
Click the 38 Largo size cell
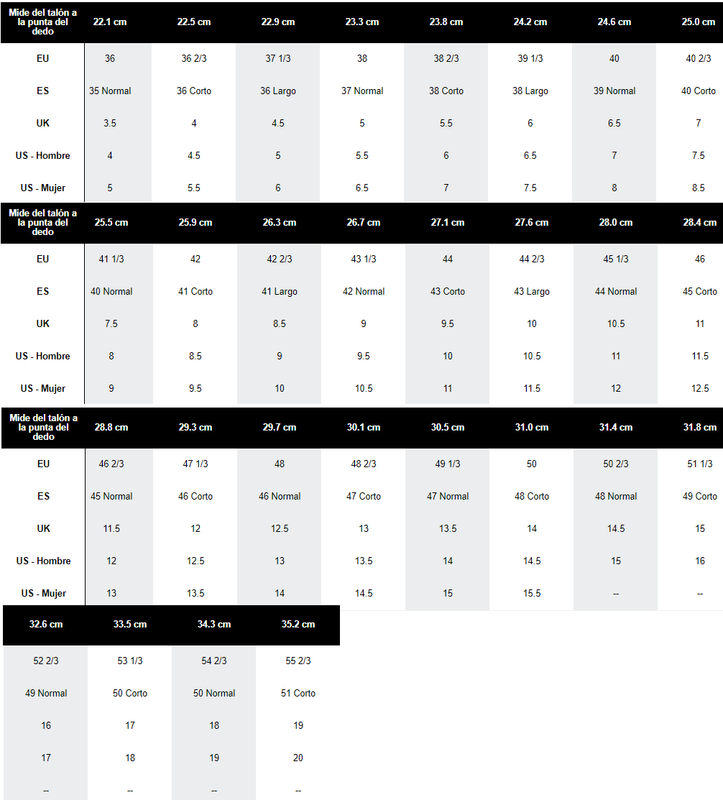530,91
